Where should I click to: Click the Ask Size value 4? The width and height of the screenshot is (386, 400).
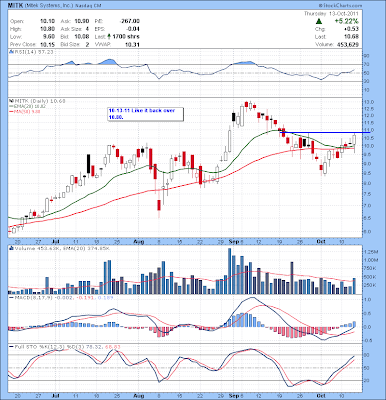tap(87, 29)
